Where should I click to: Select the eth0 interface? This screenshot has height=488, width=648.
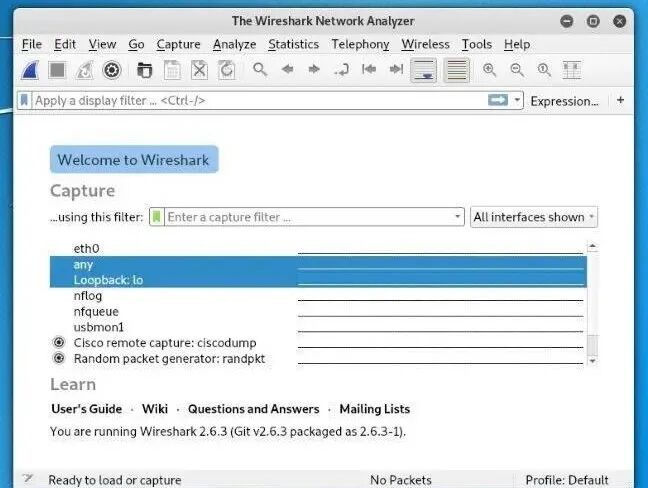318,248
